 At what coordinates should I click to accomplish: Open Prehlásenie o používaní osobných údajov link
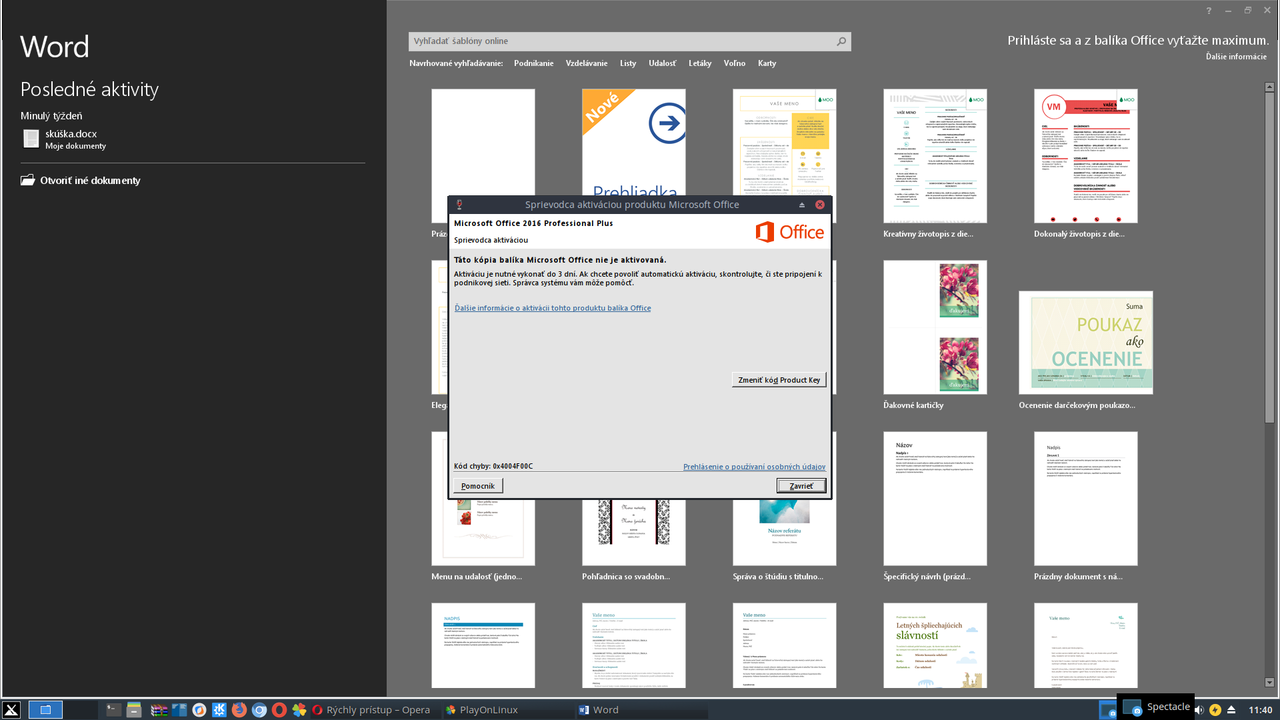(754, 467)
